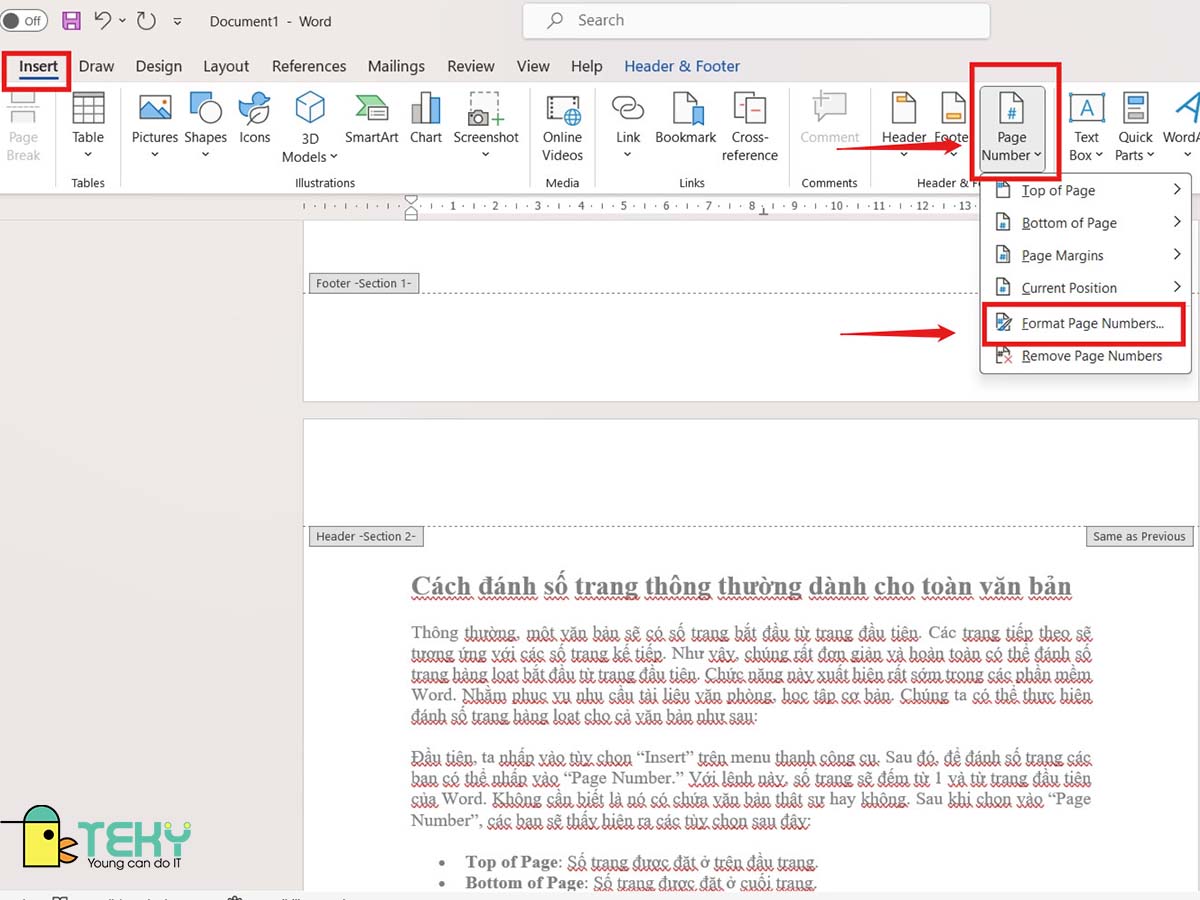Click the Bookmark icon

click(686, 107)
